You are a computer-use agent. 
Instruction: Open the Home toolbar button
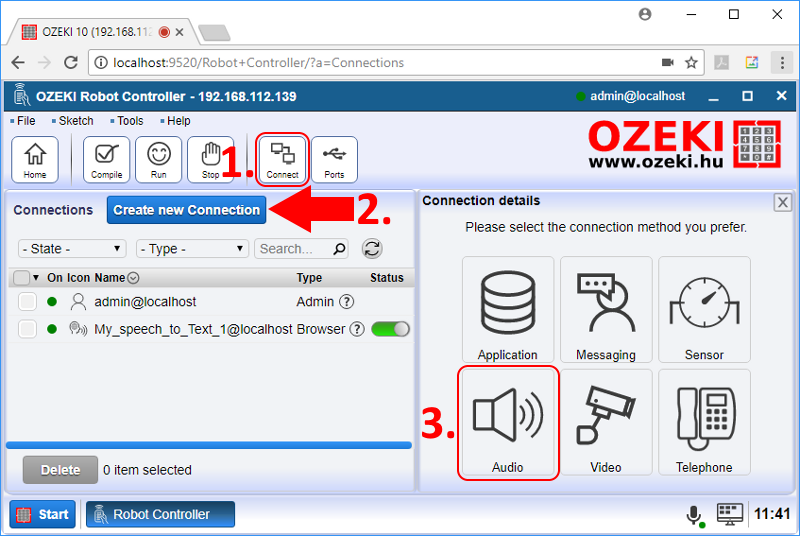click(x=35, y=159)
